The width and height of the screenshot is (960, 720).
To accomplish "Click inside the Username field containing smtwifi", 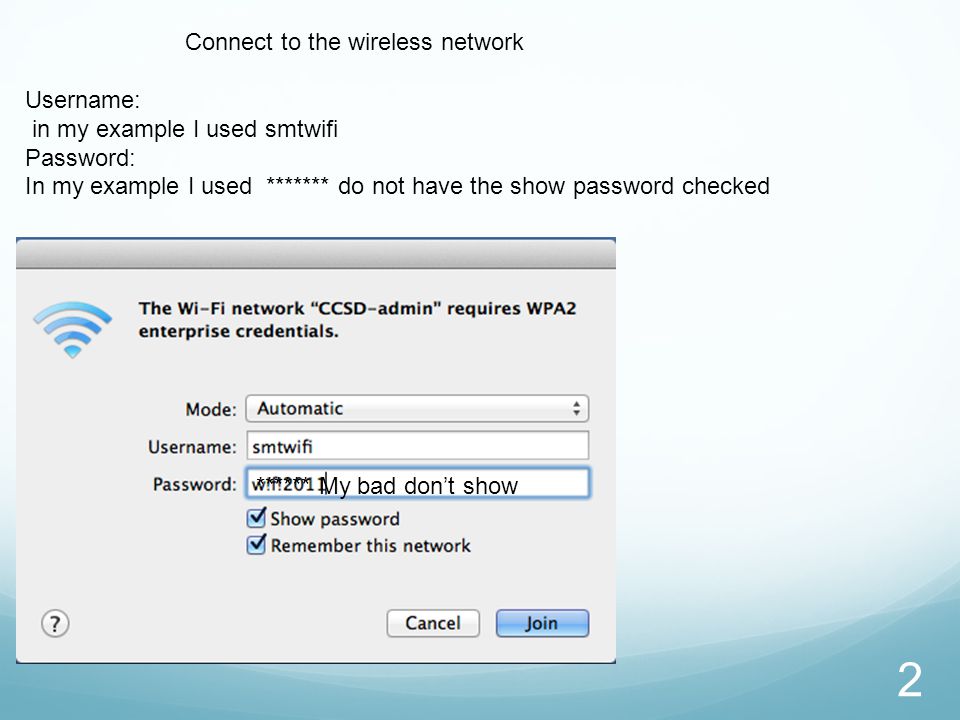I will 418,446.
